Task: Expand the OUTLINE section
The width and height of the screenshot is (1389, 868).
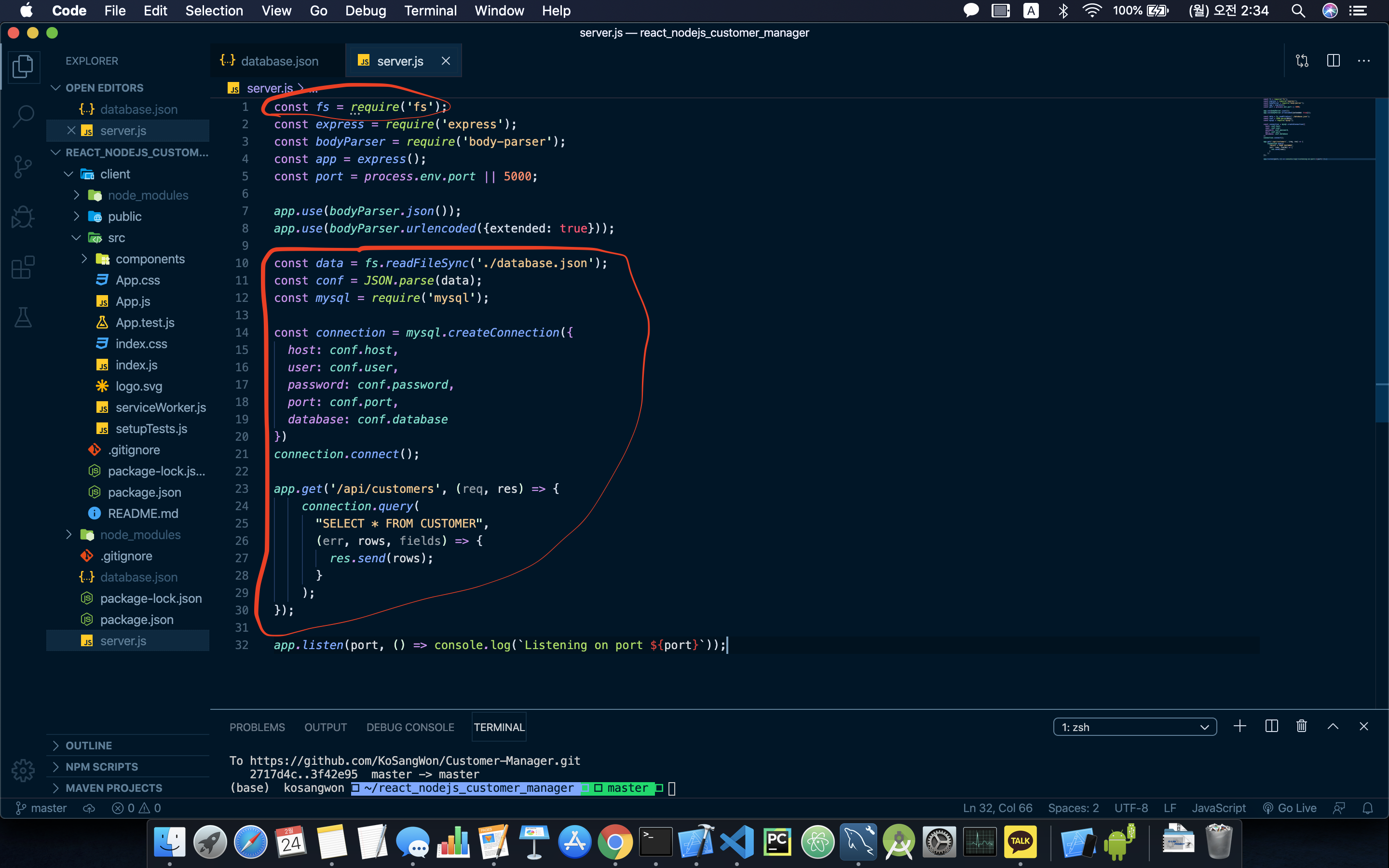Action: click(88, 745)
